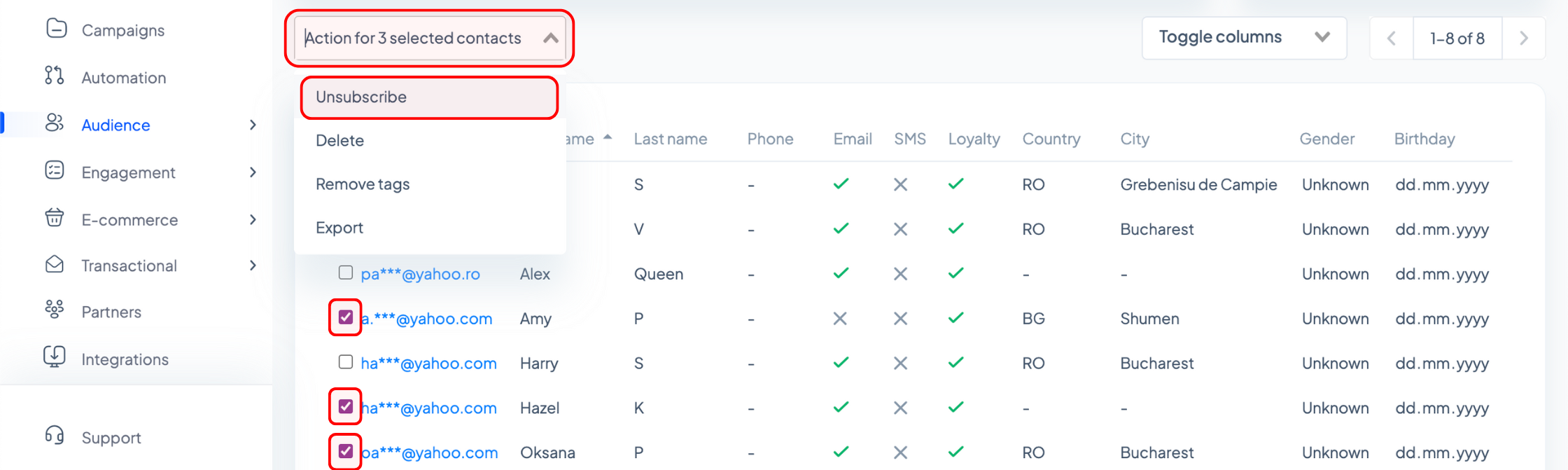Choose Remove tags from action menu
This screenshot has height=470, width=1568.
click(363, 184)
